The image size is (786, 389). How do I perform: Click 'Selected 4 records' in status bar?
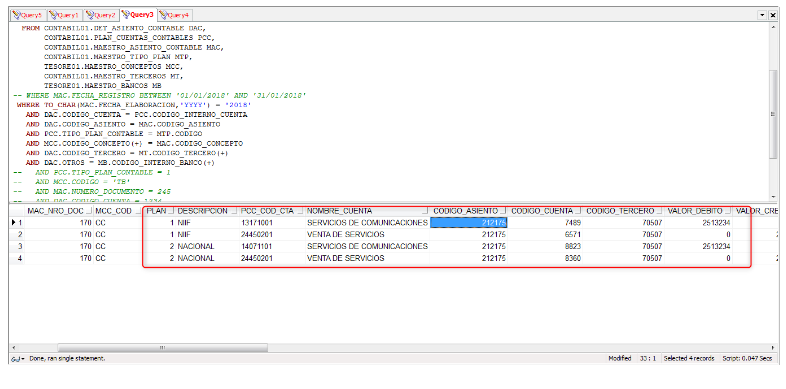coord(689,359)
